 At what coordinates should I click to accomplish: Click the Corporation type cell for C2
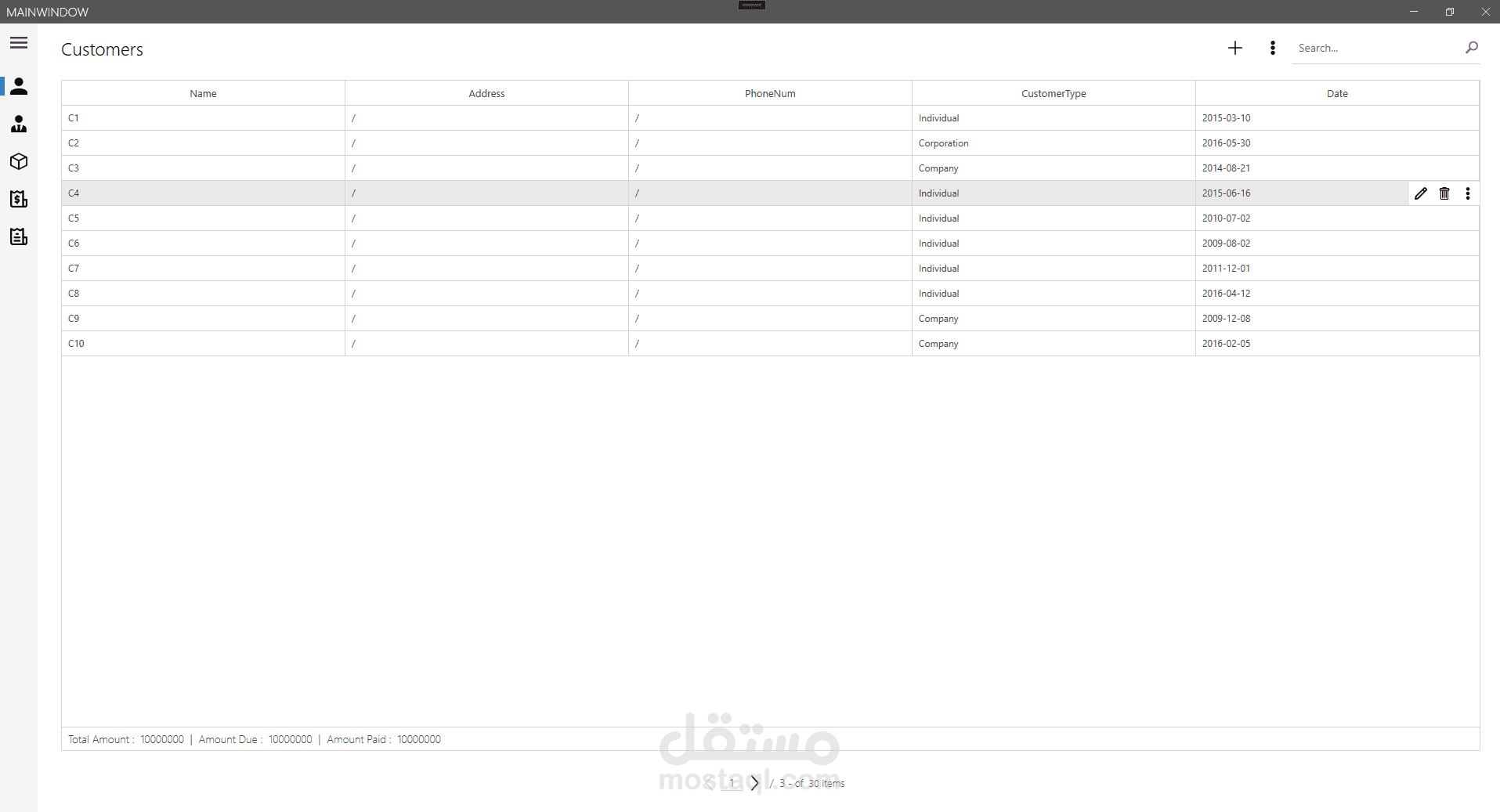[x=1054, y=143]
